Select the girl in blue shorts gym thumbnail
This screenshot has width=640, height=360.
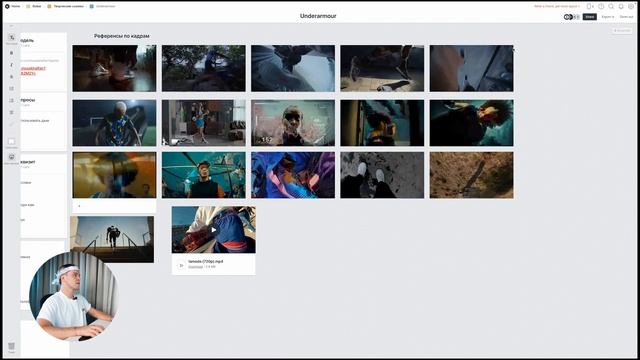click(204, 123)
